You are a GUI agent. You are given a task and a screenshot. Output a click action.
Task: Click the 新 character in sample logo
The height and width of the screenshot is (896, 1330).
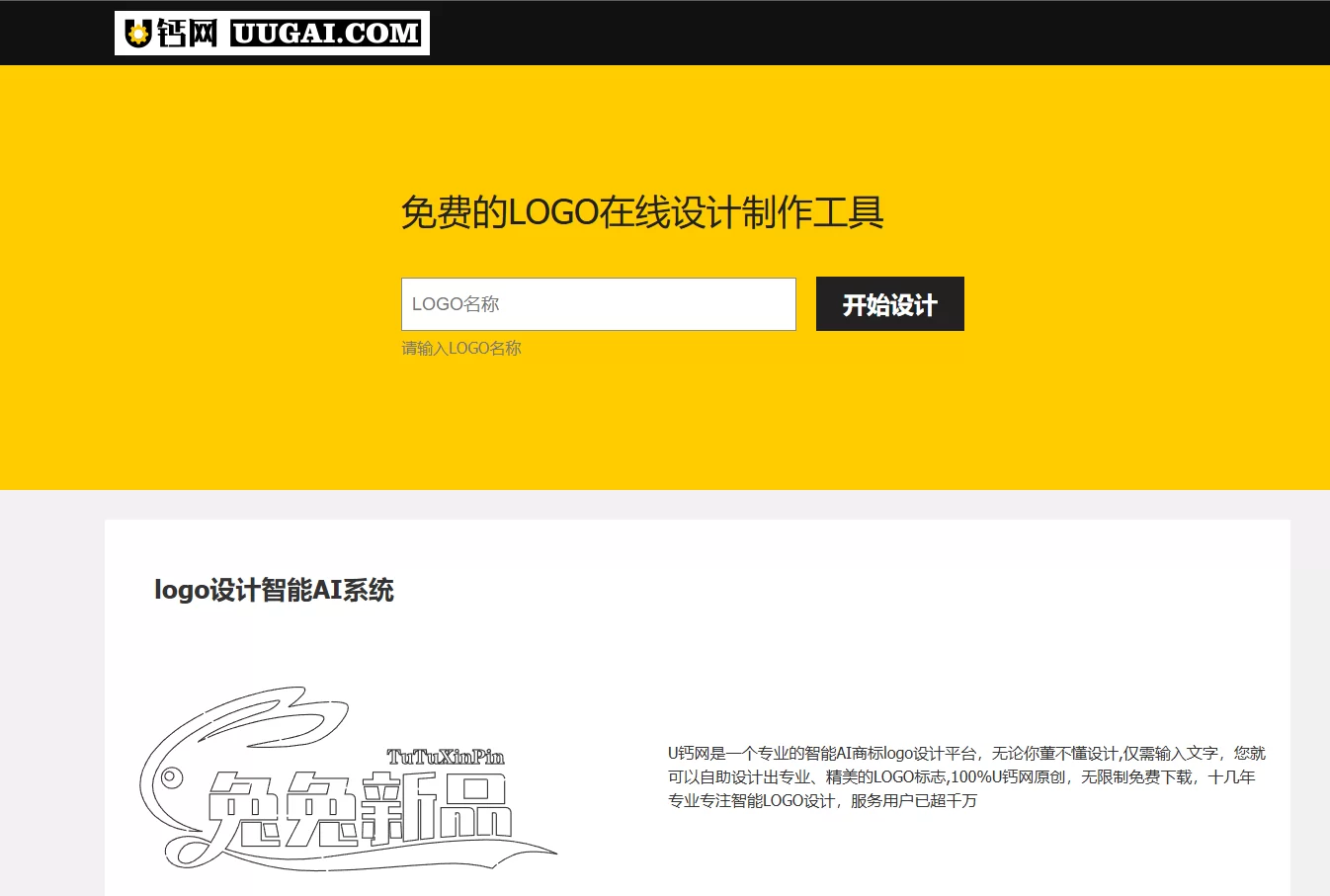tap(398, 807)
